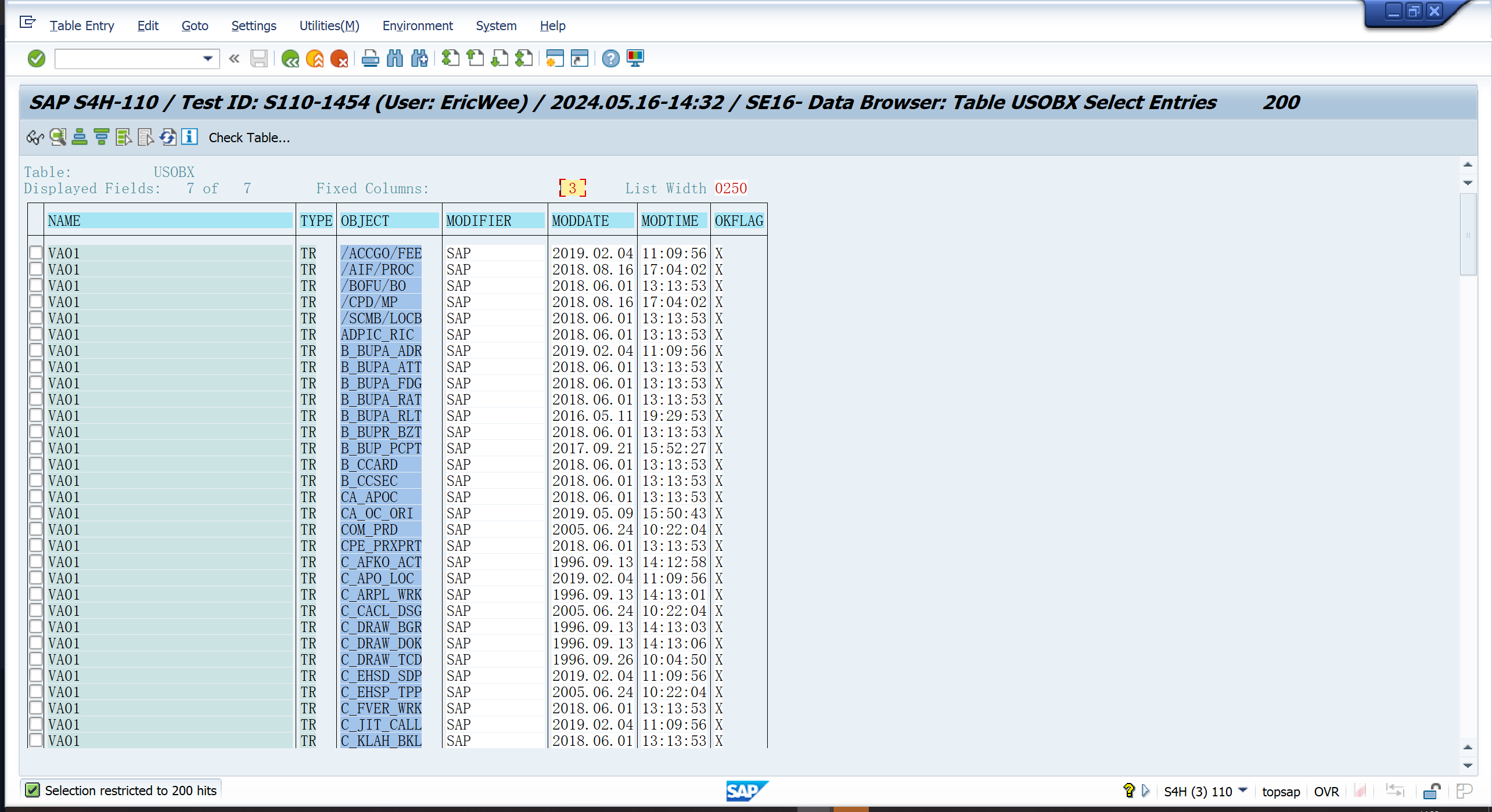This screenshot has height=812, width=1492.
Task: Collapse command field with double-chevron
Action: [235, 59]
